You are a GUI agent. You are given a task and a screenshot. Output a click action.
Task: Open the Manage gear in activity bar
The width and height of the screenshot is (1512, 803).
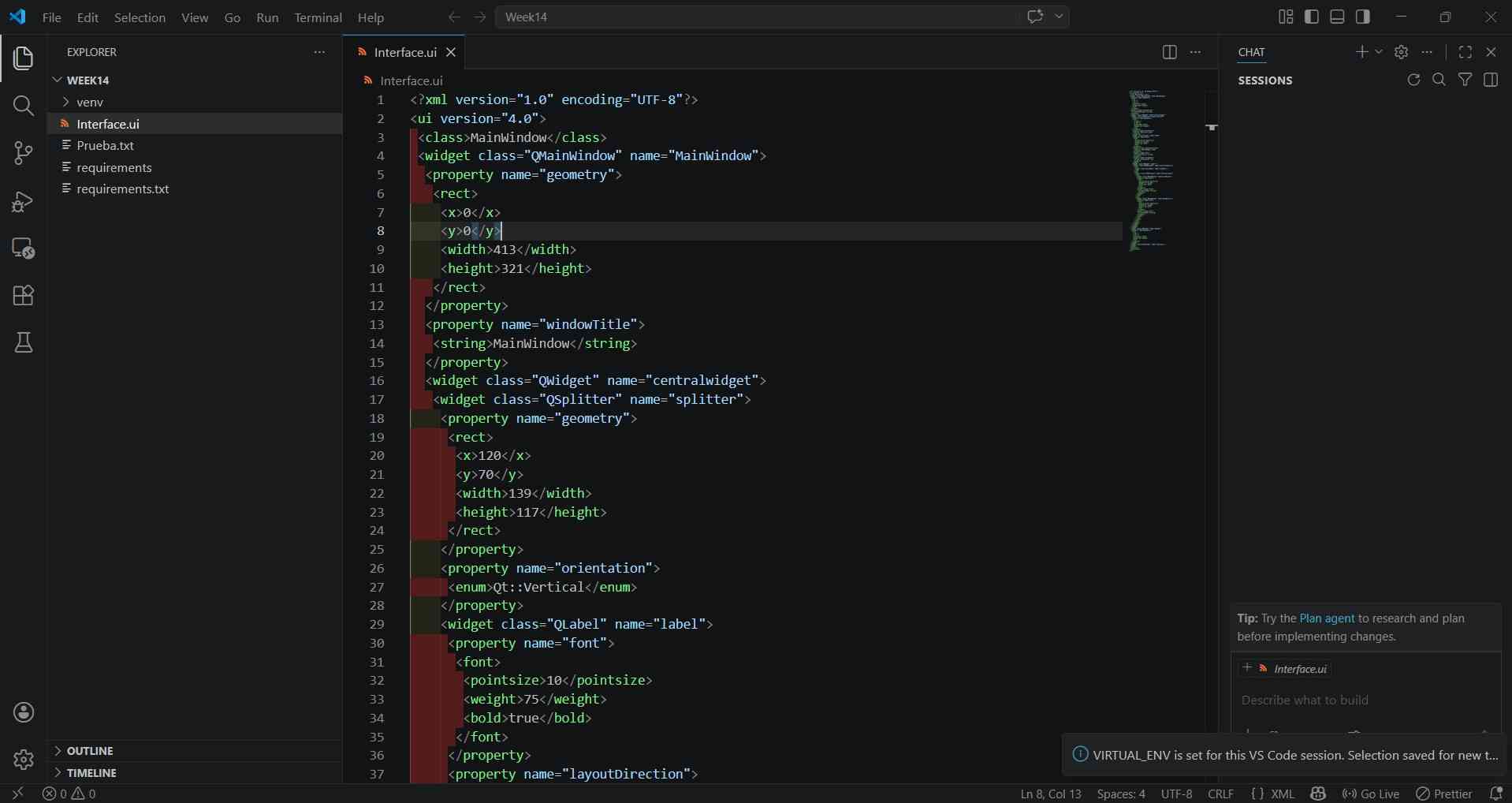coord(24,760)
